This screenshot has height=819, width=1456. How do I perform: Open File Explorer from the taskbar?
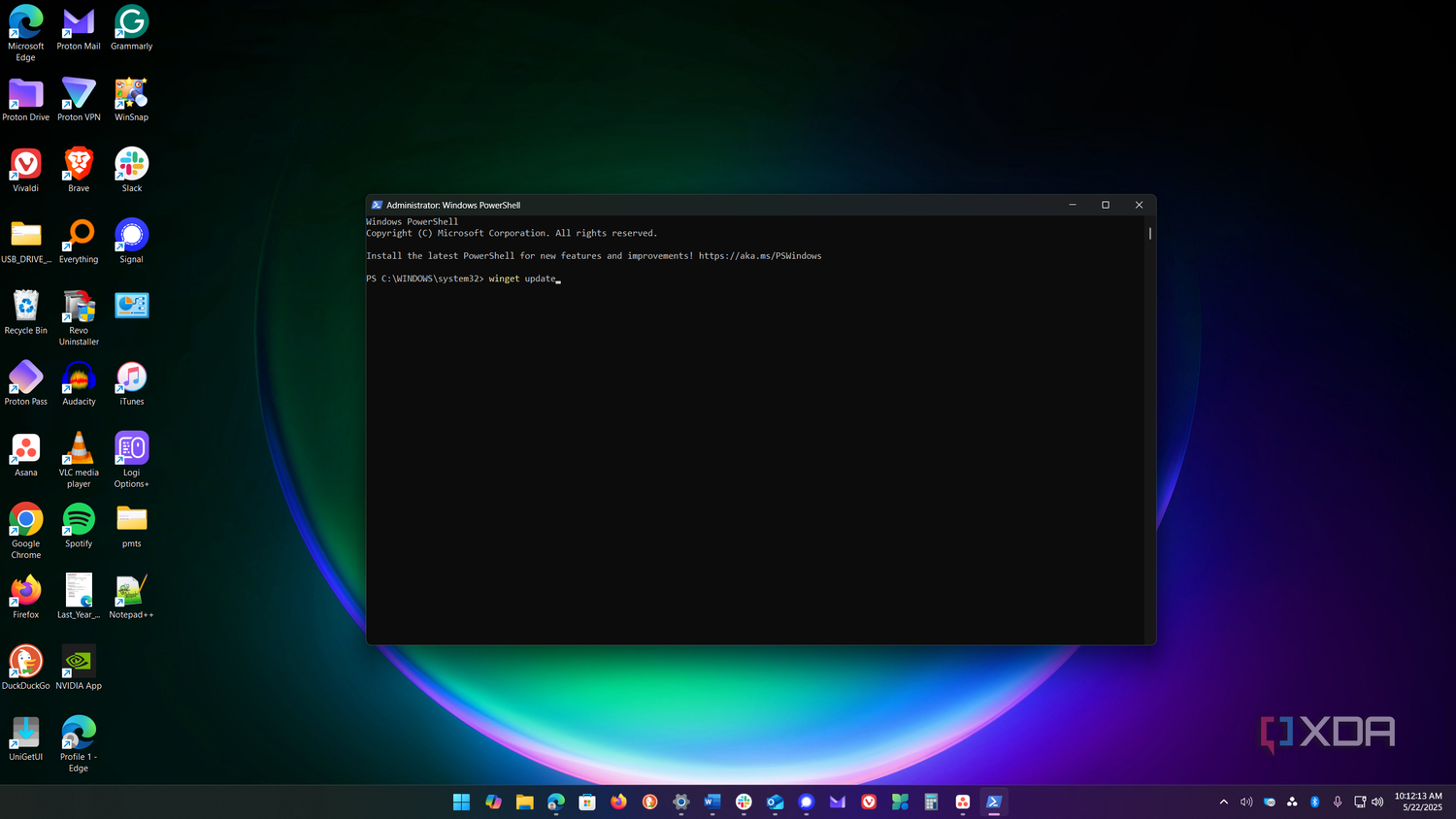[524, 802]
